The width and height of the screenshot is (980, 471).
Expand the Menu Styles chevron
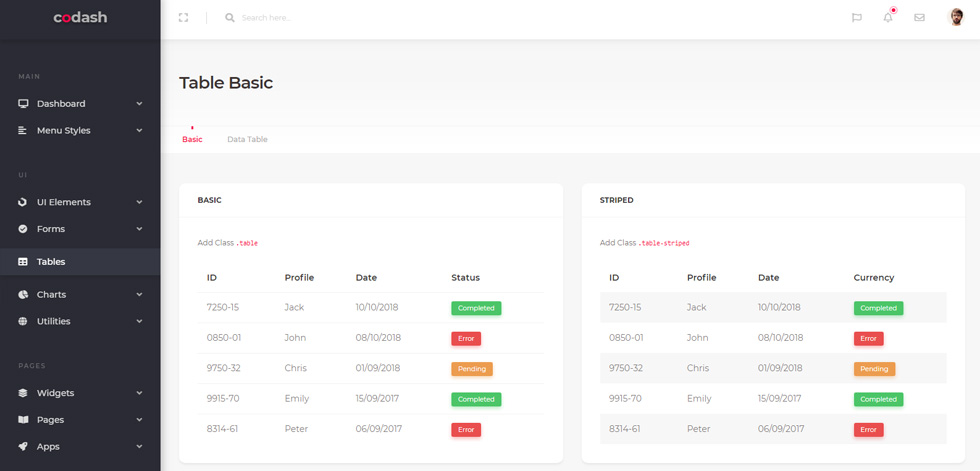pyautogui.click(x=139, y=131)
